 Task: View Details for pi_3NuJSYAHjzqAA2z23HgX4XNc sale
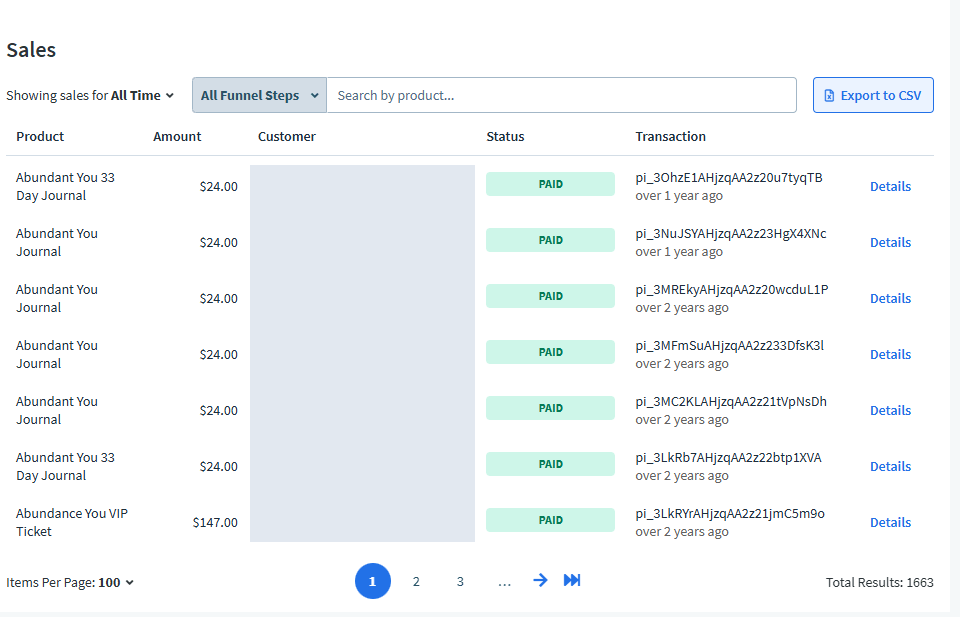coord(890,242)
